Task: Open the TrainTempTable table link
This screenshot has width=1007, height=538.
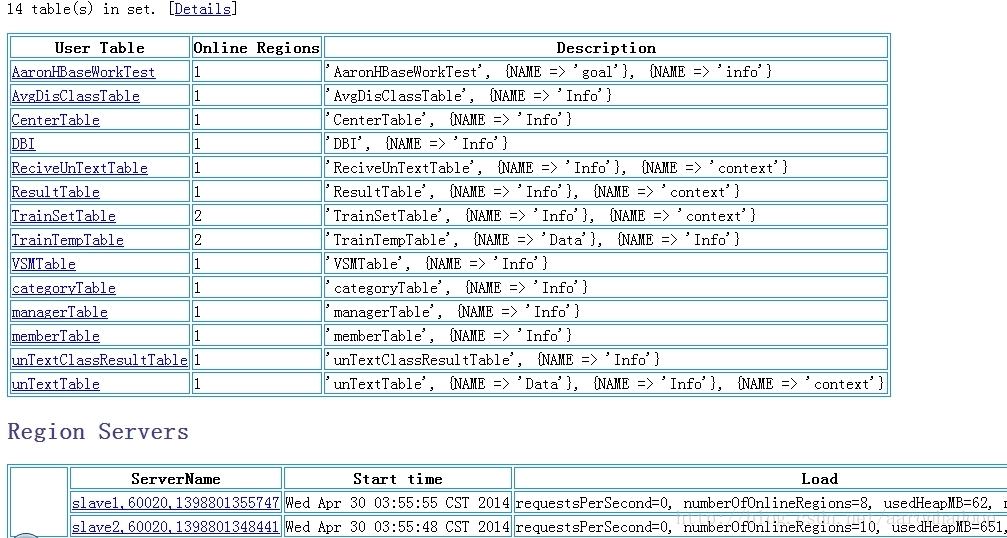Action: pos(67,240)
